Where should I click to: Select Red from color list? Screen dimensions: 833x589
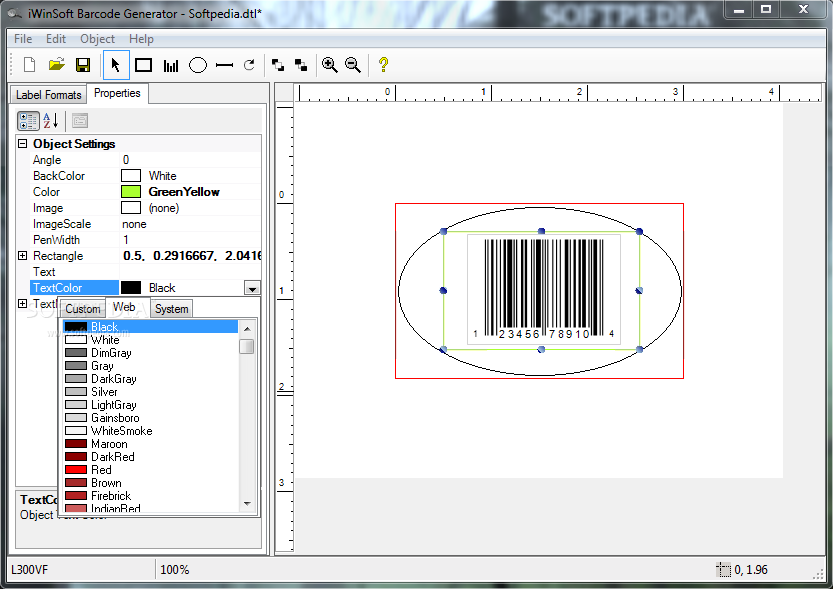(x=151, y=470)
